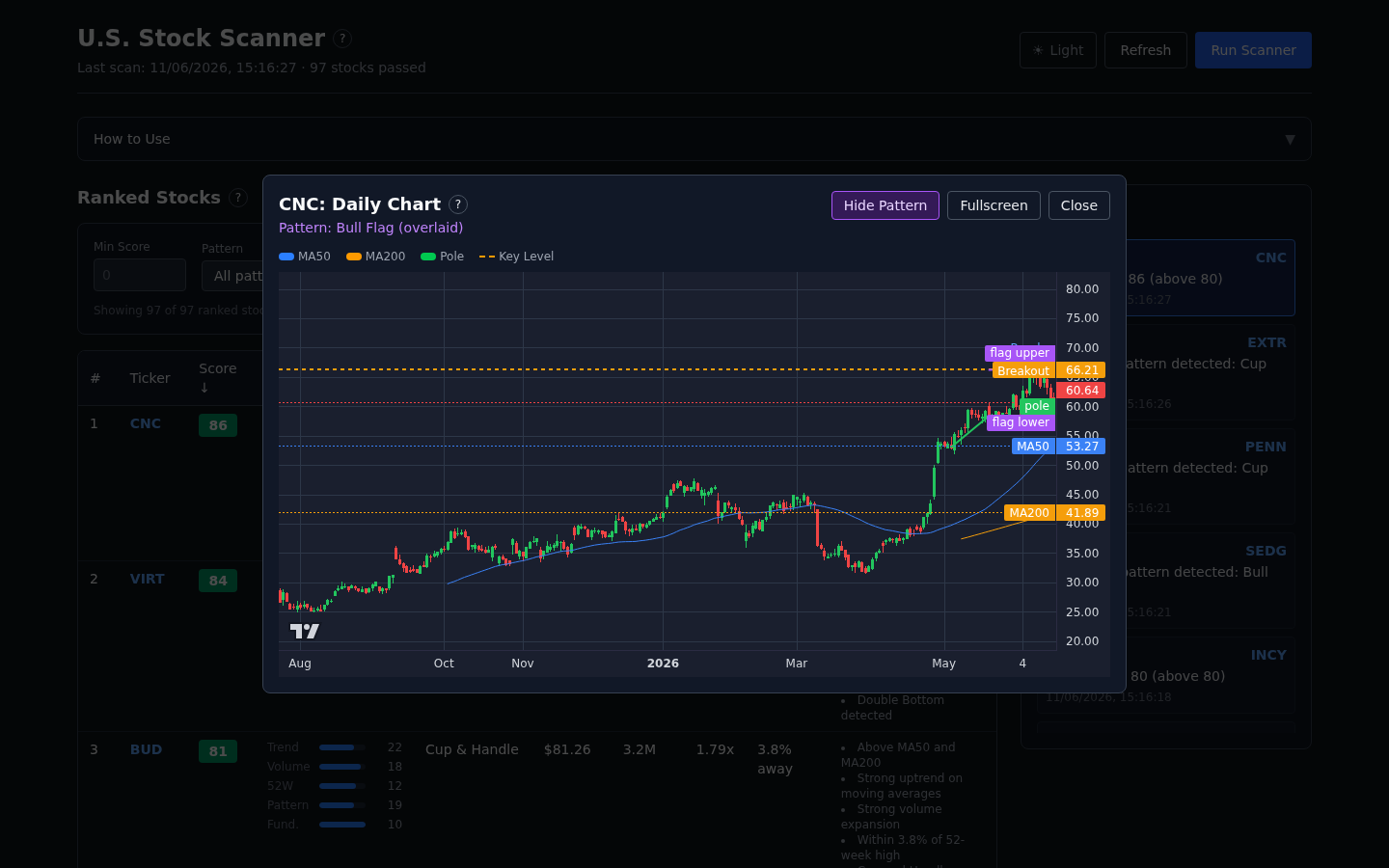Click the MA200 legend swatch
This screenshot has height=868, width=1389.
354,257
